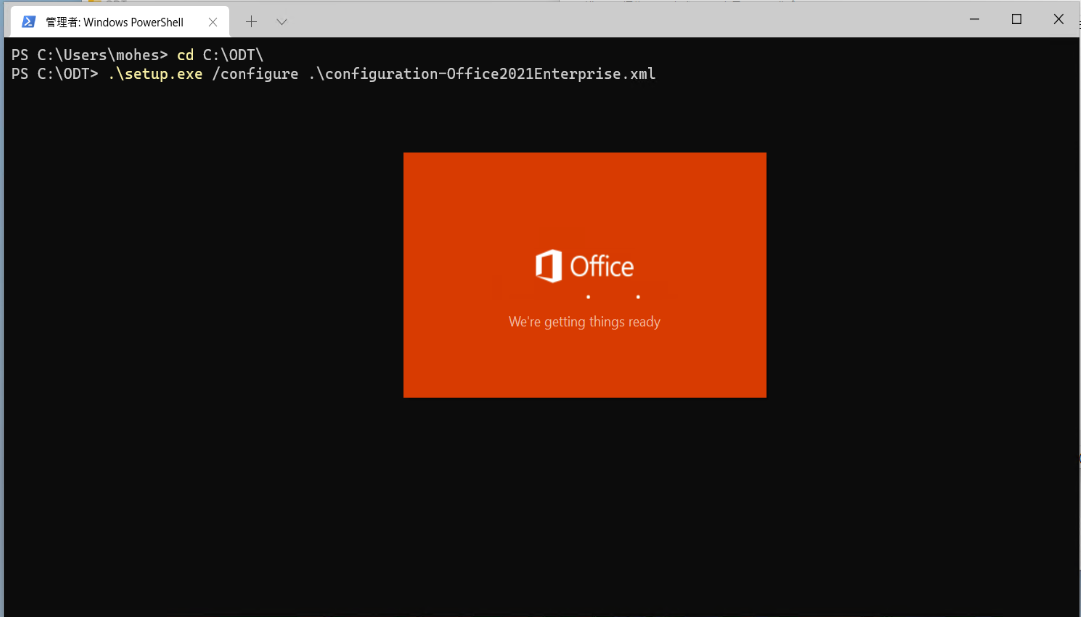
Task: Click the PowerShell icon on the tab
Action: pos(28,22)
